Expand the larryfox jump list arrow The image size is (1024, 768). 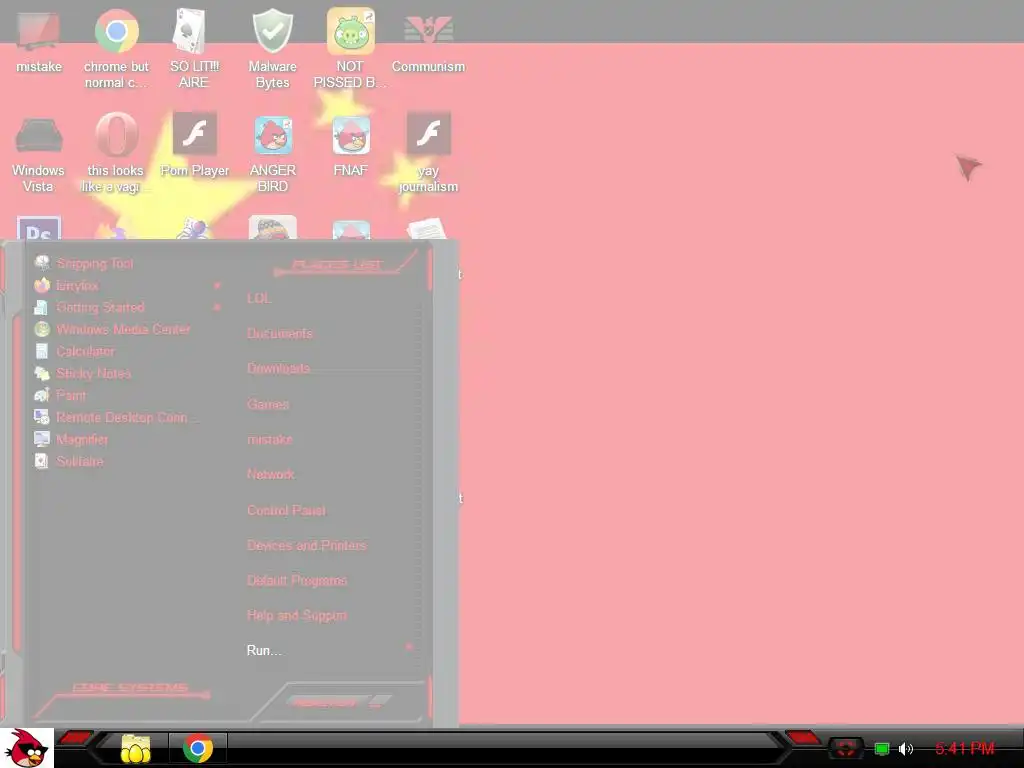coord(217,285)
